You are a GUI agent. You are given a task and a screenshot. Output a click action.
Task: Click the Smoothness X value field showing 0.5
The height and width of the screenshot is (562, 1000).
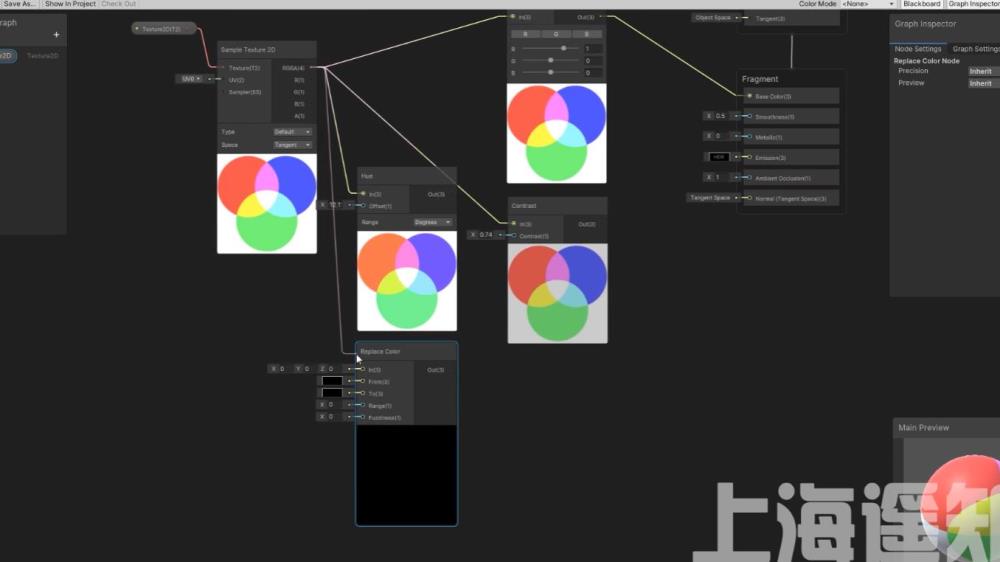722,116
